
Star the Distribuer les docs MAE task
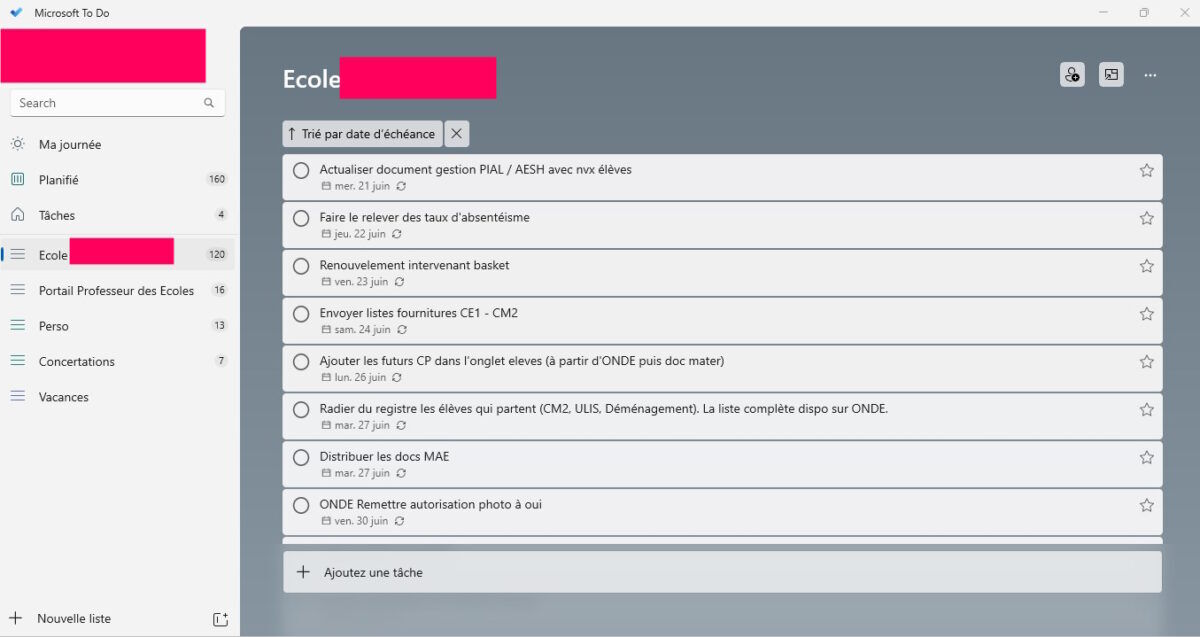coord(1147,457)
